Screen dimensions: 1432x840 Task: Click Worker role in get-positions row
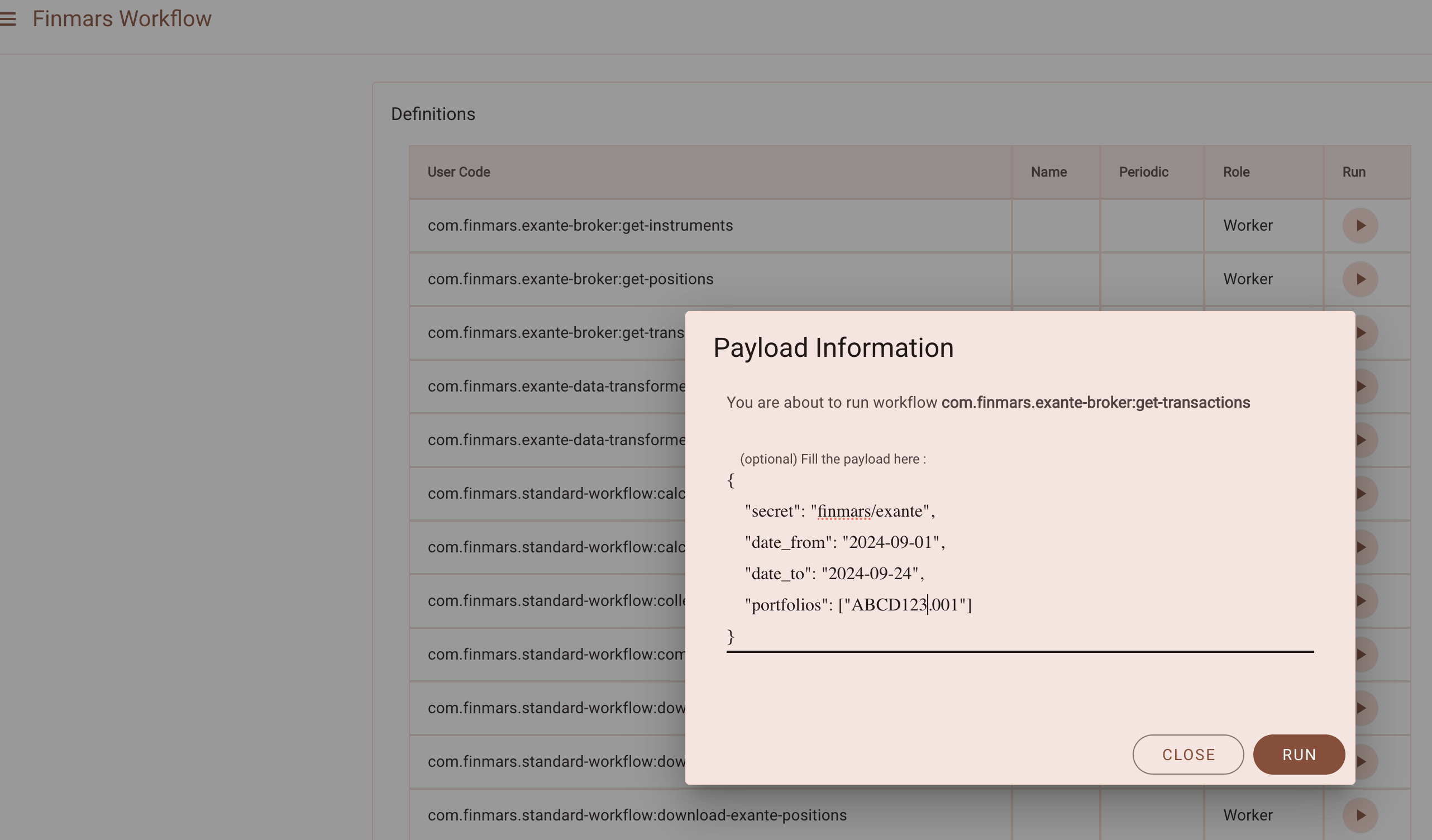point(1247,279)
